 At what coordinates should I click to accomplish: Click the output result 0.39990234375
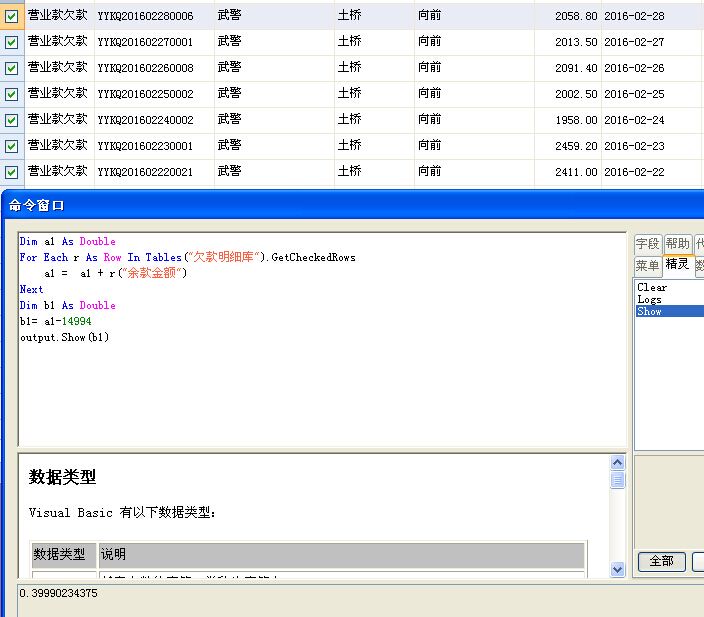58,593
